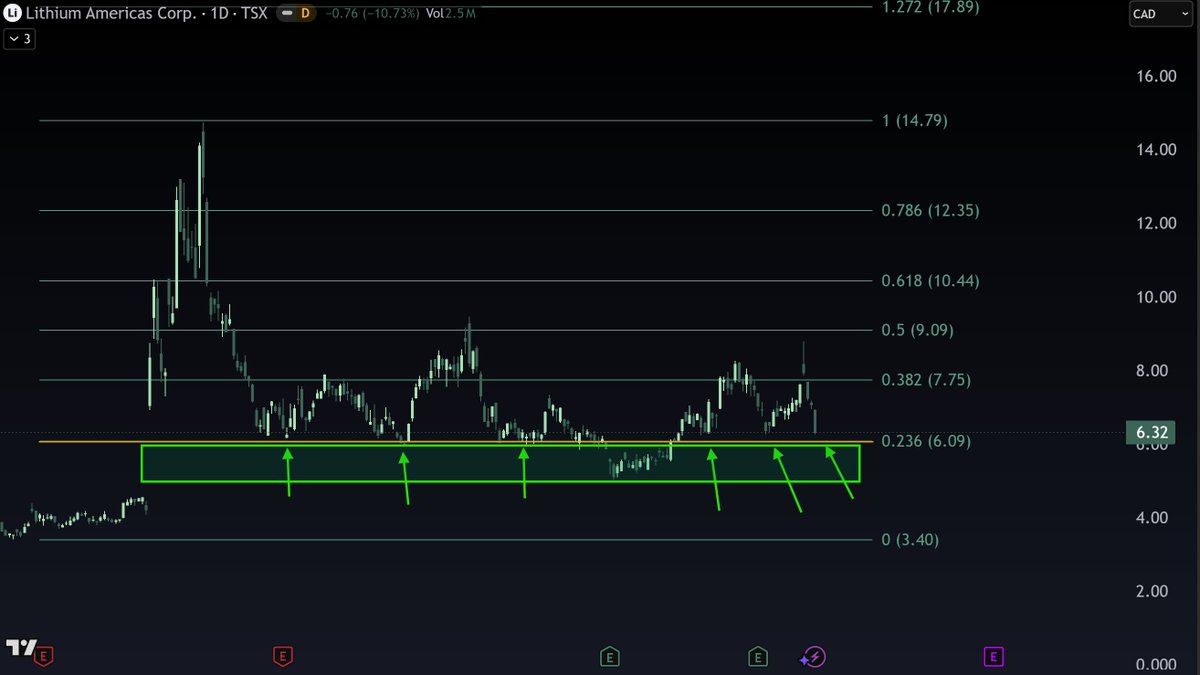Viewport: 1200px width, 675px height.
Task: Expand the collapsed indicators legend showing 3
Action: tap(20, 39)
